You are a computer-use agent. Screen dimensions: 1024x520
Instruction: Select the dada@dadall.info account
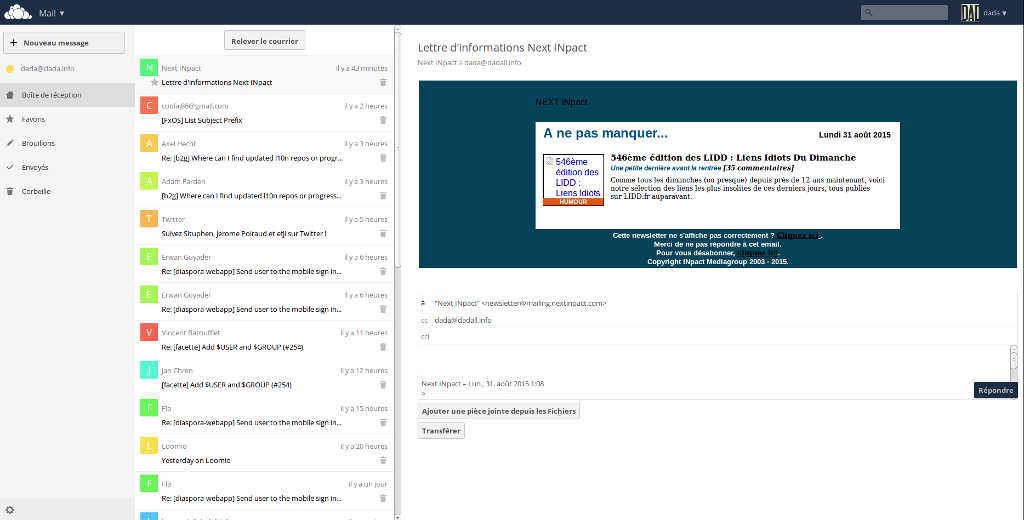point(47,69)
